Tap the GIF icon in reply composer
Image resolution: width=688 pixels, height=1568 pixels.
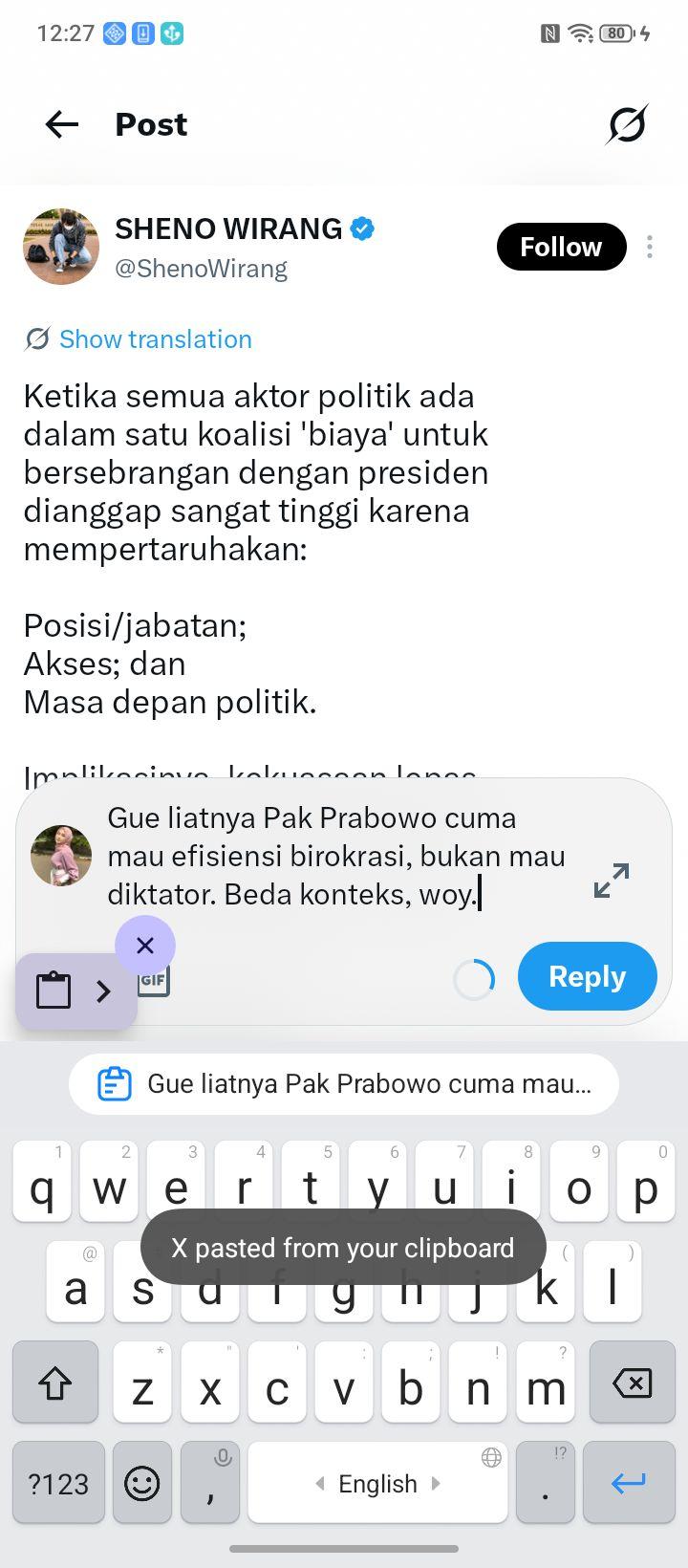pos(155,981)
